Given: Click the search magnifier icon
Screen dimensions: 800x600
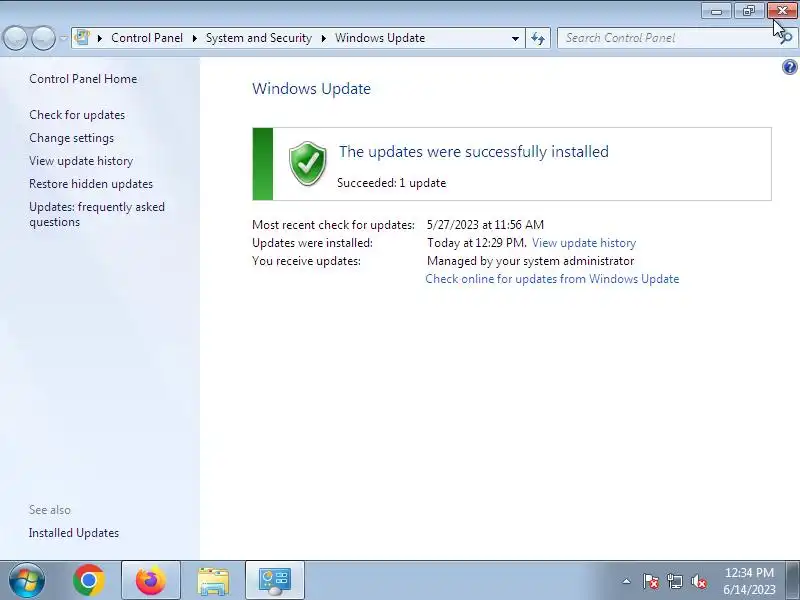Looking at the screenshot, I should (786, 38).
